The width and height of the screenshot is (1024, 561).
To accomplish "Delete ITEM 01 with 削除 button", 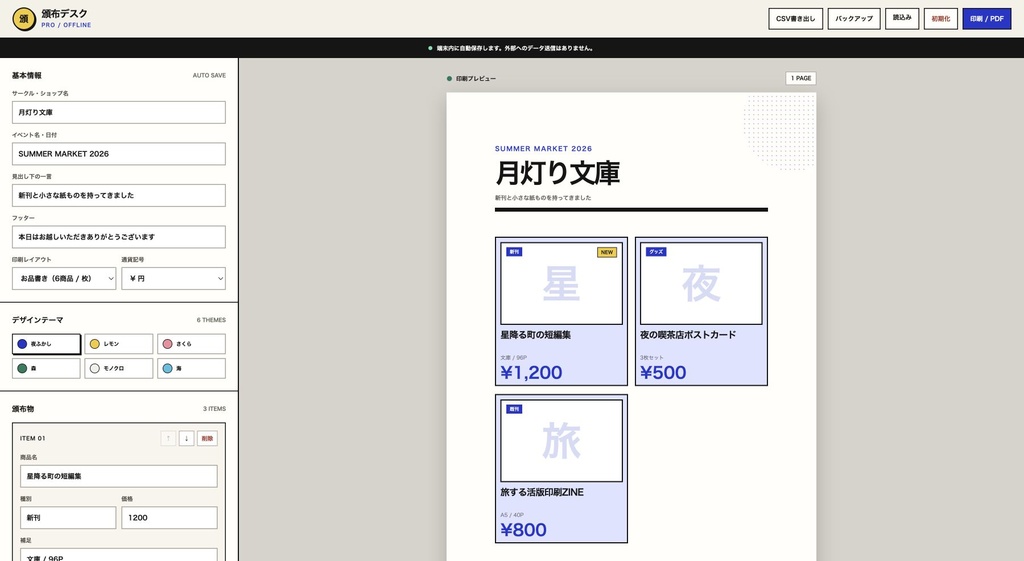I will (207, 438).
